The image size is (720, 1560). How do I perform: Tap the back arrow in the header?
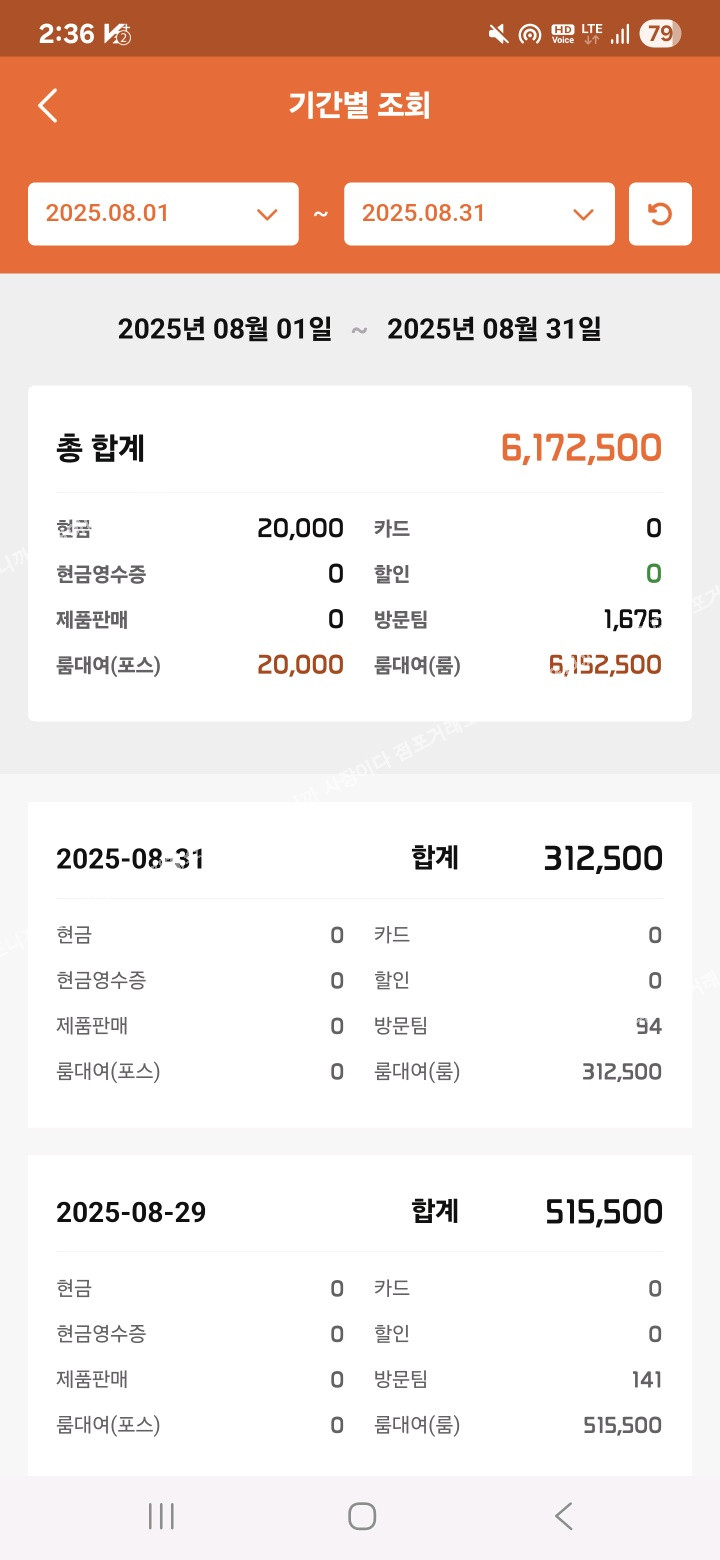48,105
